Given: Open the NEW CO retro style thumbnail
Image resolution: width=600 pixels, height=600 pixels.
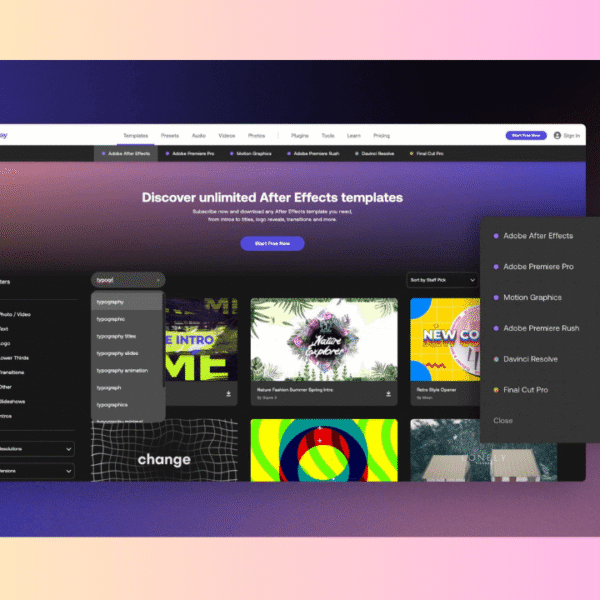Looking at the screenshot, I should point(445,339).
